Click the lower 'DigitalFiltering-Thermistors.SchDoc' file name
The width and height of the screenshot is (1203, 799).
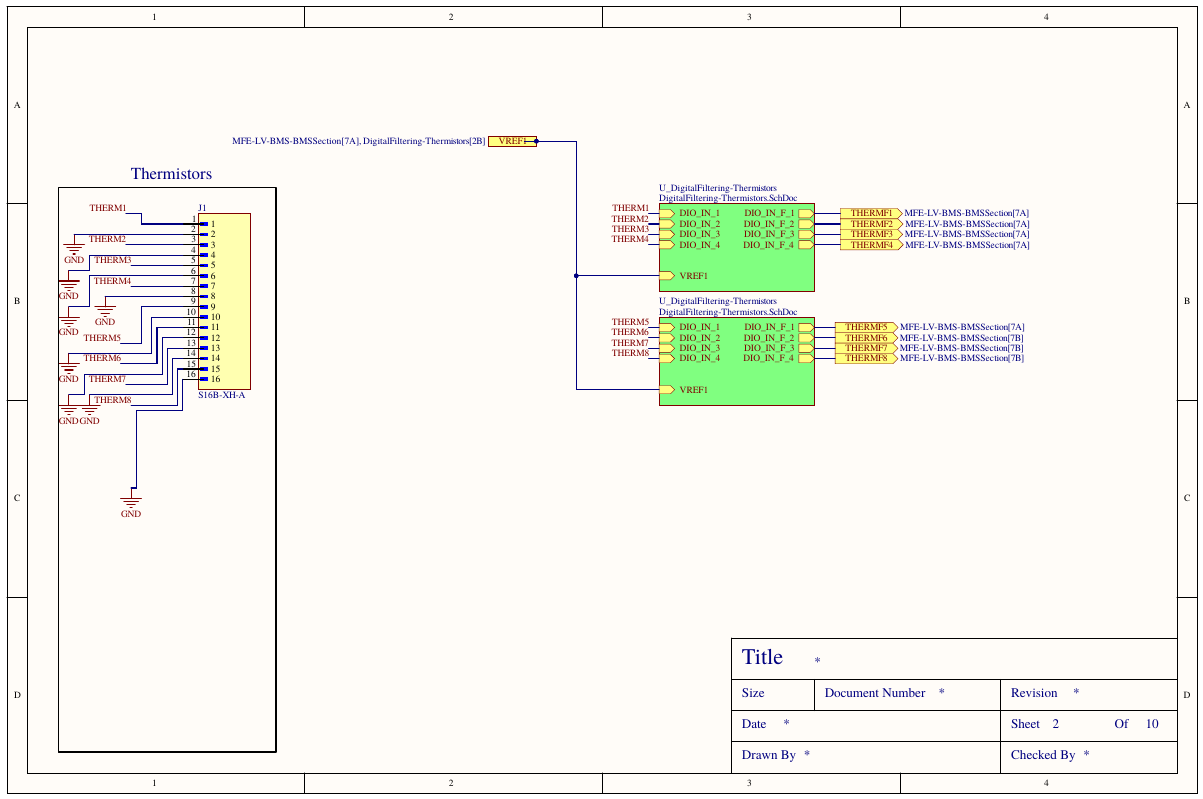[727, 312]
